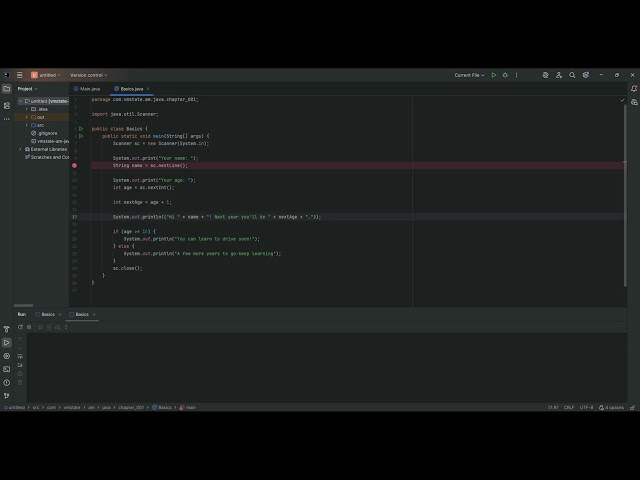Click src breadcrumb in status bar
This screenshot has height=480, width=640.
(x=36, y=407)
